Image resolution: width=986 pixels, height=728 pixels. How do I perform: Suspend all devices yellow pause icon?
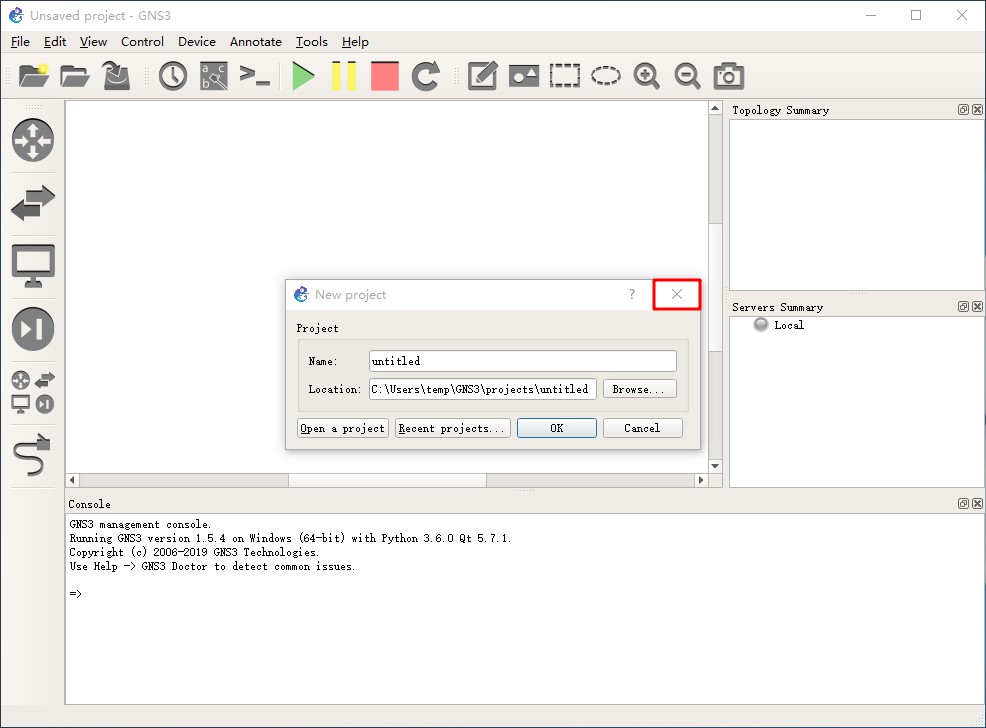pos(344,75)
